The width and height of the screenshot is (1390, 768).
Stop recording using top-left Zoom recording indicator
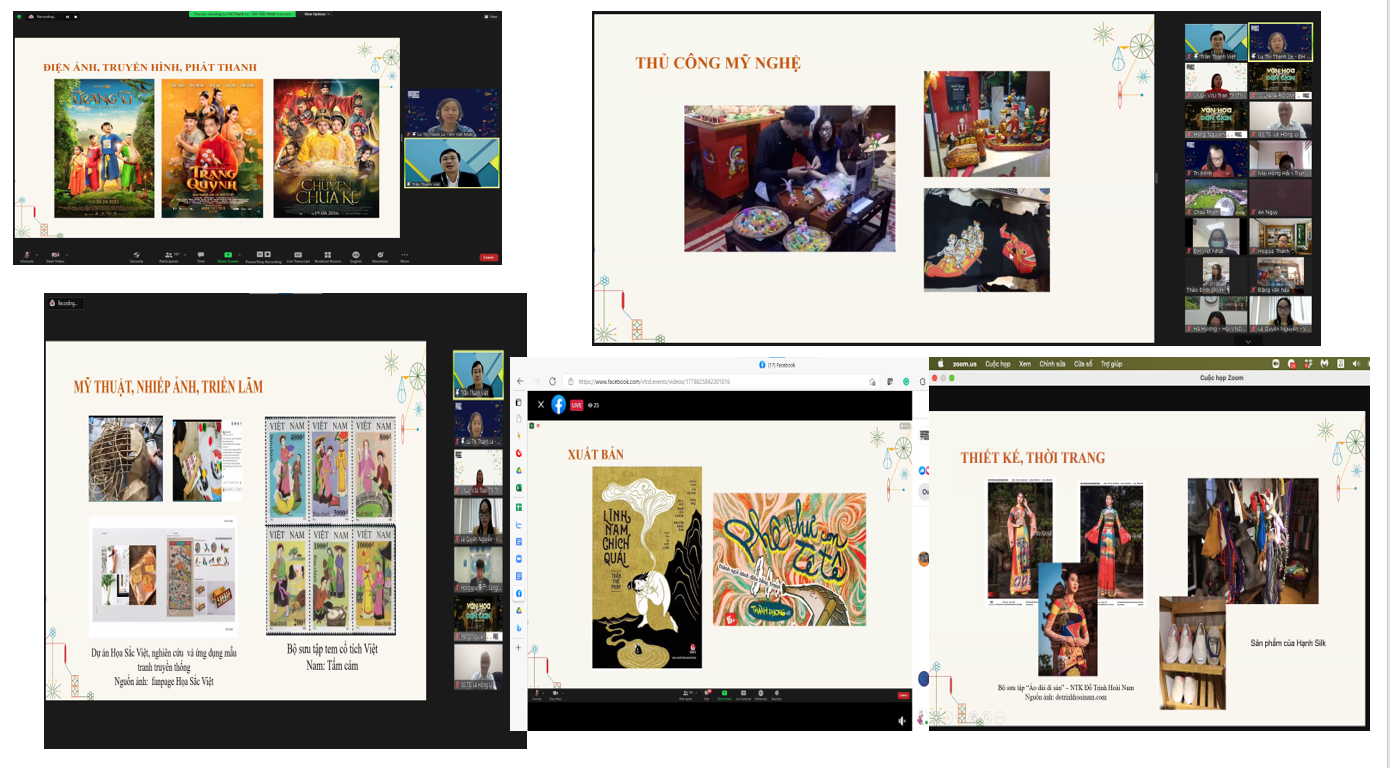[x=76, y=17]
